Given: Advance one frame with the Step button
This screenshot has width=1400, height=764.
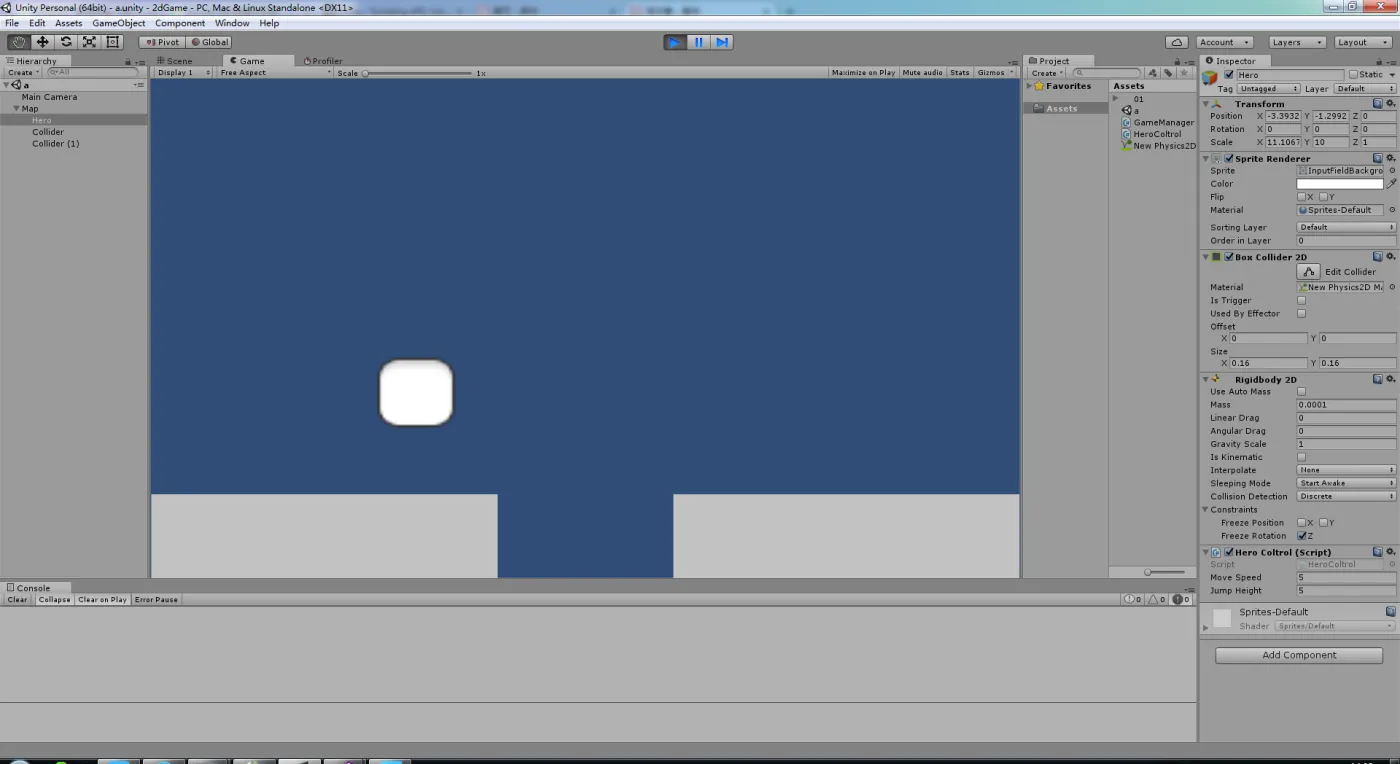Looking at the screenshot, I should tap(722, 42).
